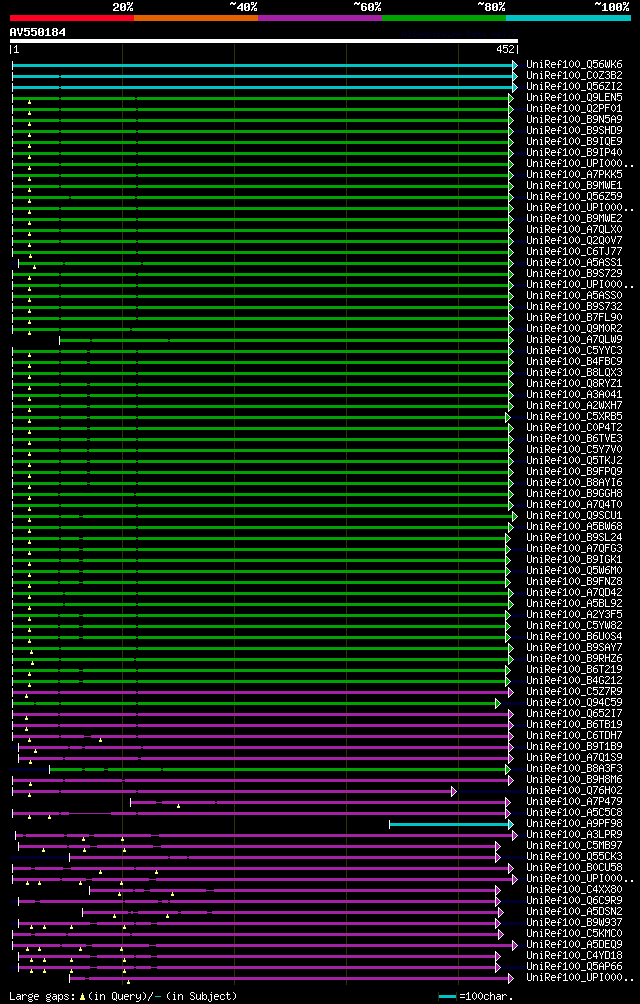
Task: Click the purple ~60% legend segment
Action: click(x=320, y=18)
